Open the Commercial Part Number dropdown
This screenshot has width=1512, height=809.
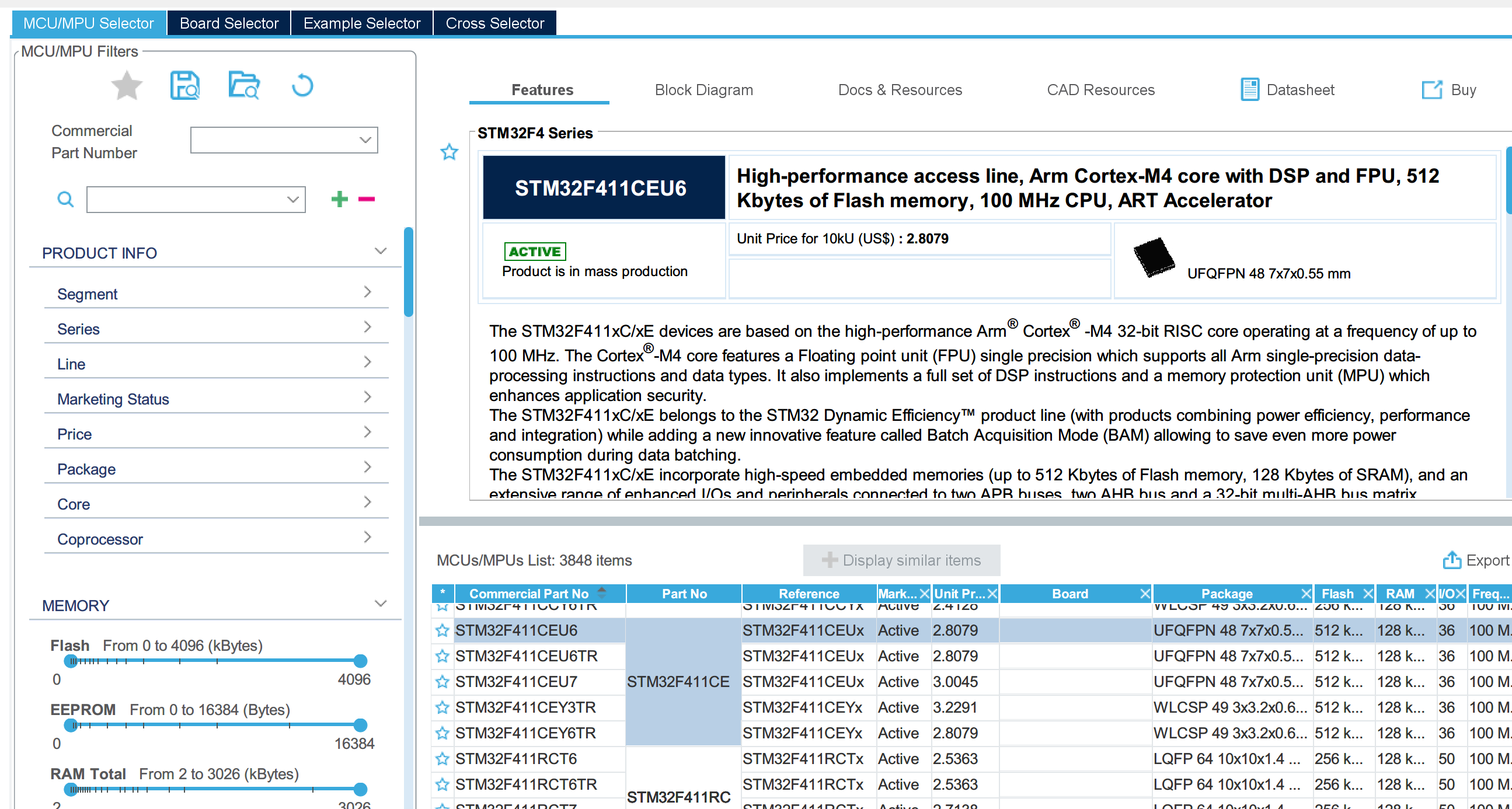pyautogui.click(x=365, y=140)
